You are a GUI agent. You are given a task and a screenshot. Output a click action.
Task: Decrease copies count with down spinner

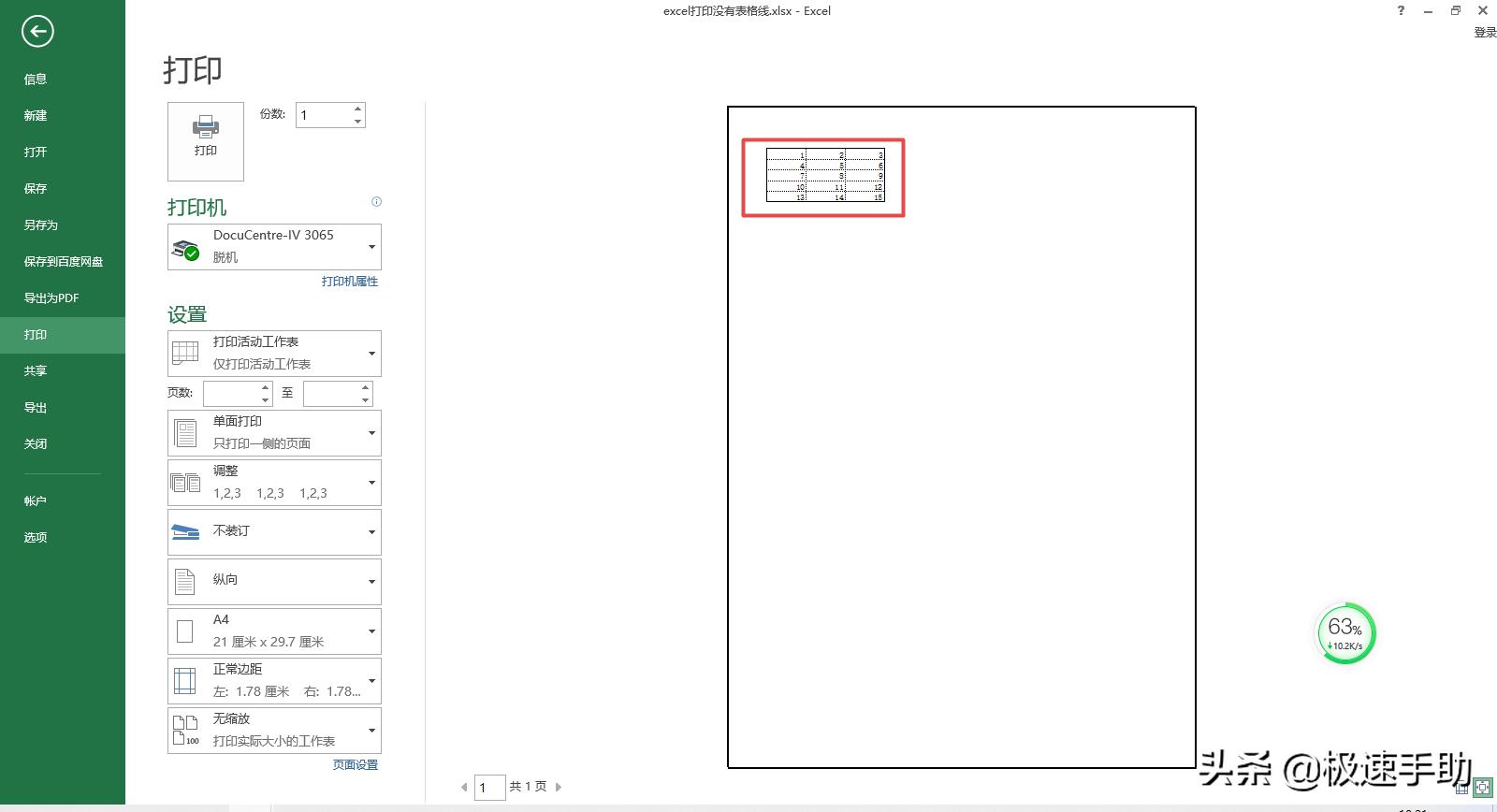pyautogui.click(x=357, y=122)
